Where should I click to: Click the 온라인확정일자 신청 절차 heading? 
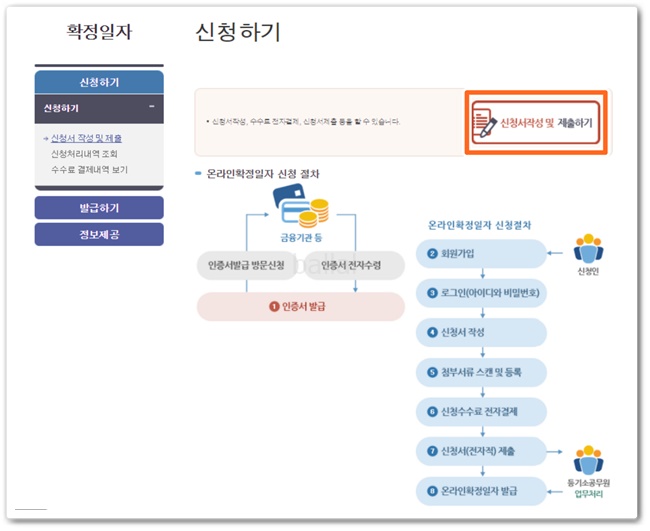[x=263, y=174]
